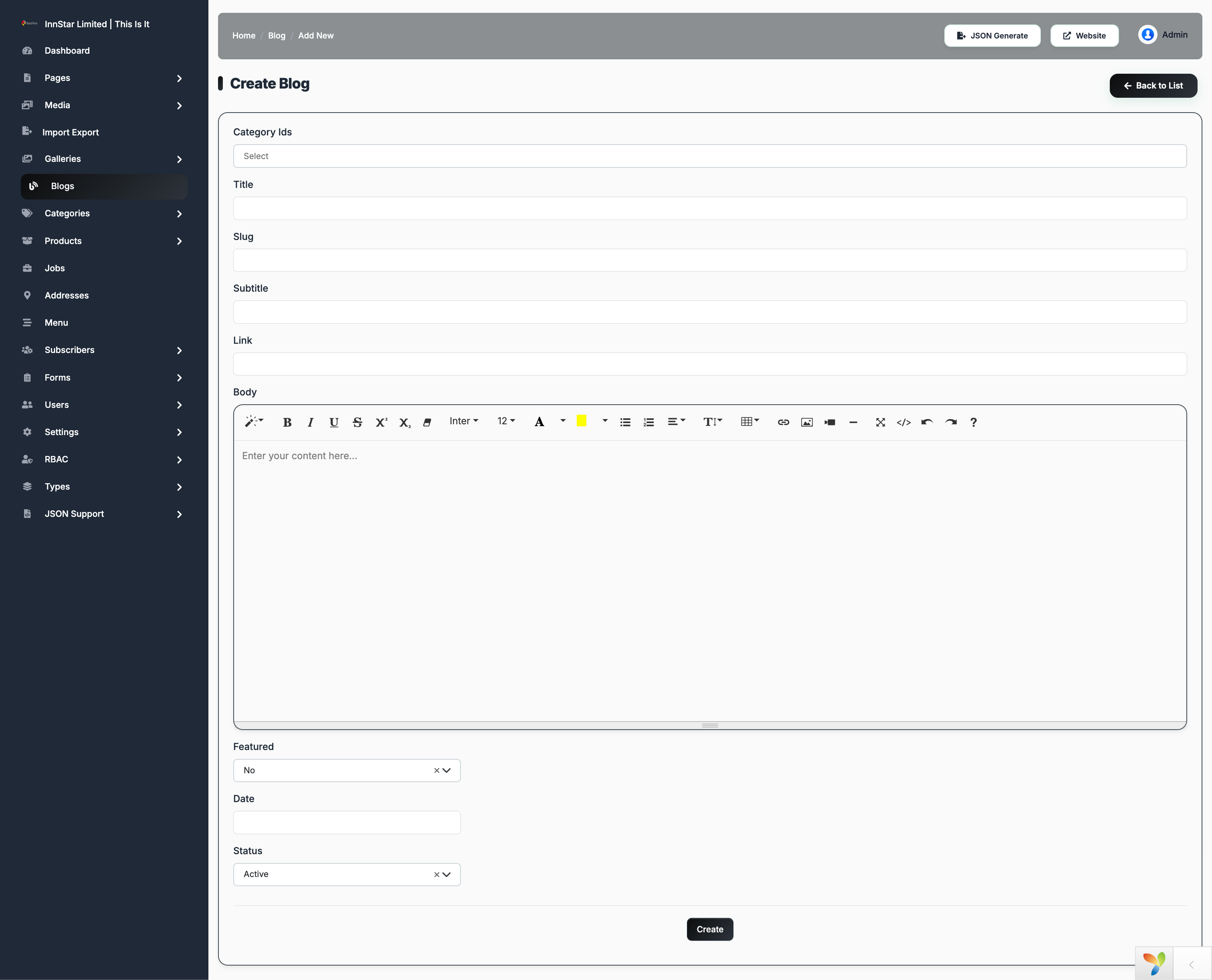1212x980 pixels.
Task: Click the Category Ids select field
Action: pos(709,156)
